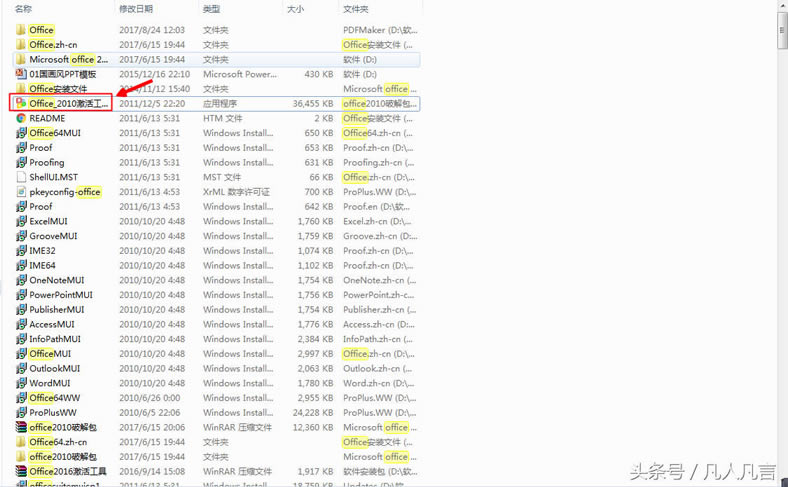The height and width of the screenshot is (487, 788).
Task: Click the Excel.zh-cn folder path cell
Action: click(x=377, y=221)
